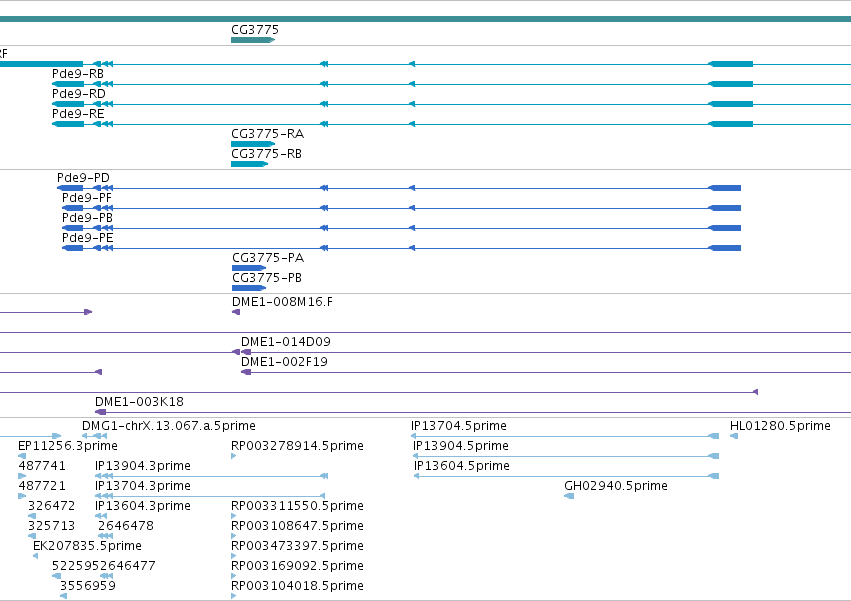The width and height of the screenshot is (851, 601).
Task: Click the Pde9-PD protein label
Action: click(x=83, y=178)
